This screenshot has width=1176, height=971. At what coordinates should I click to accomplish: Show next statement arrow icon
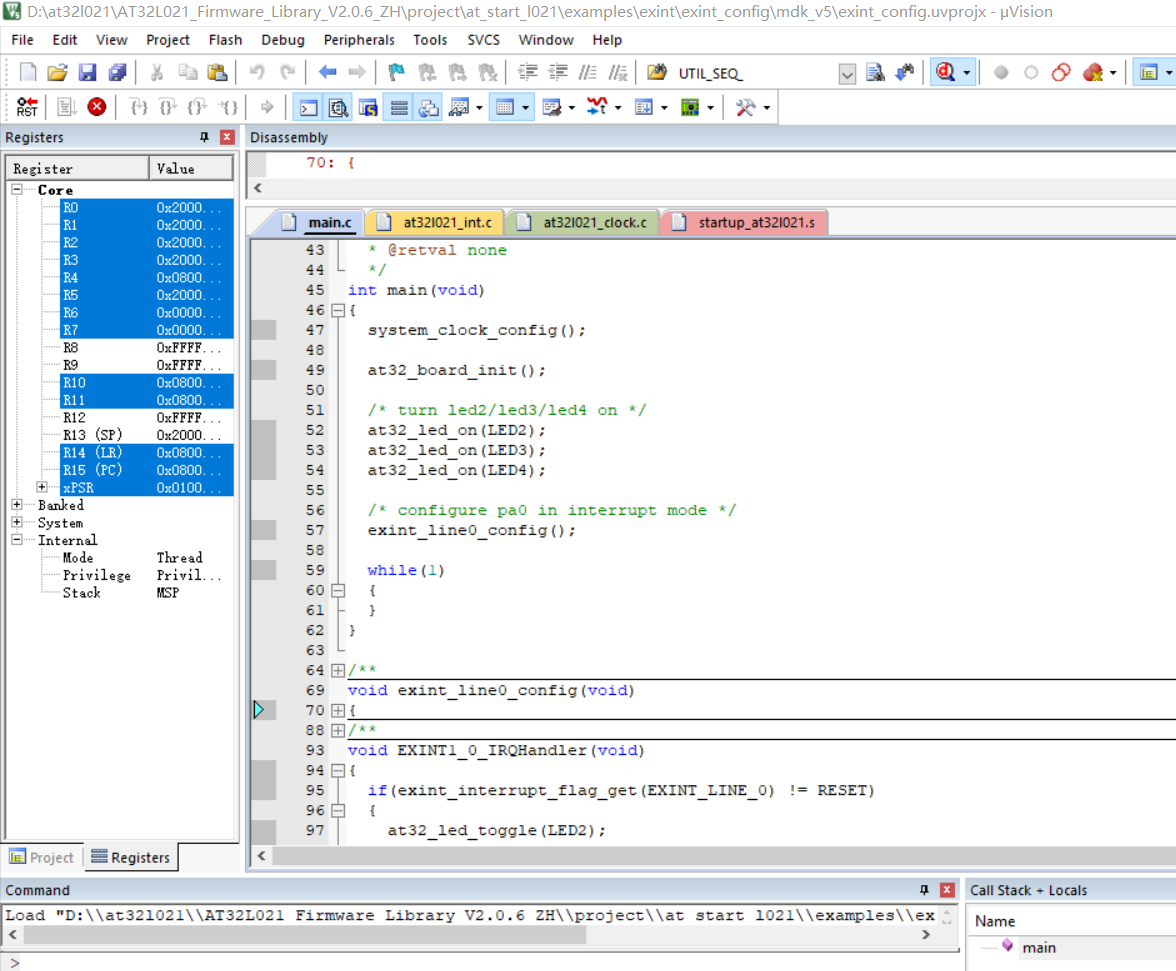click(x=266, y=107)
